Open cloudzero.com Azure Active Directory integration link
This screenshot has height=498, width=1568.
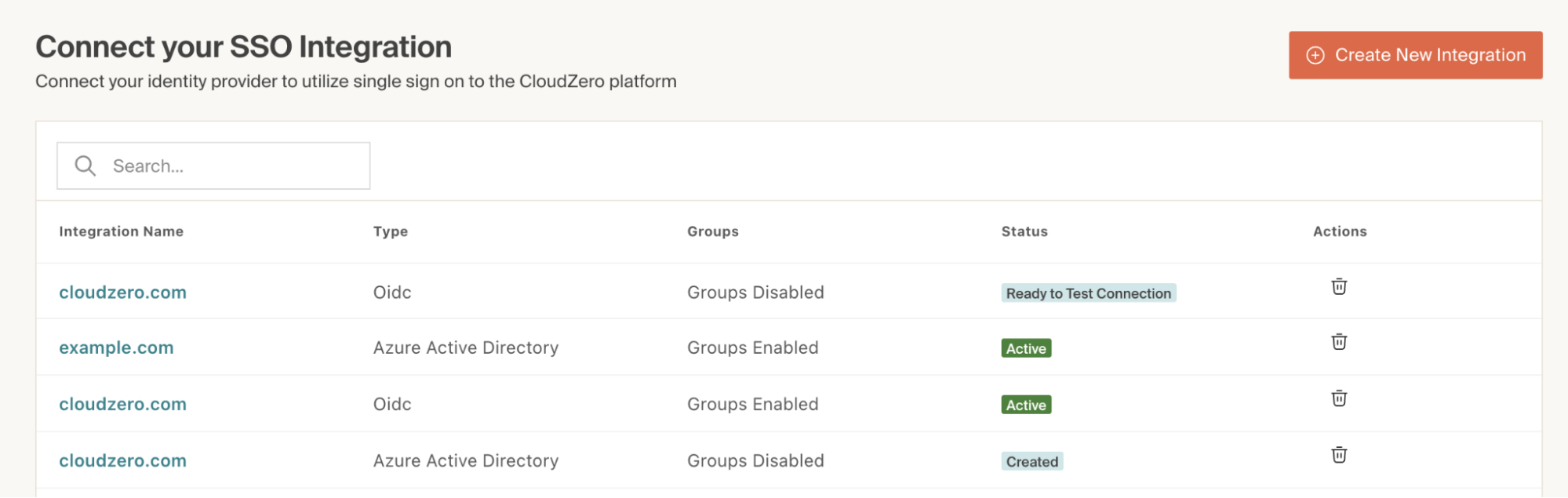pos(122,460)
